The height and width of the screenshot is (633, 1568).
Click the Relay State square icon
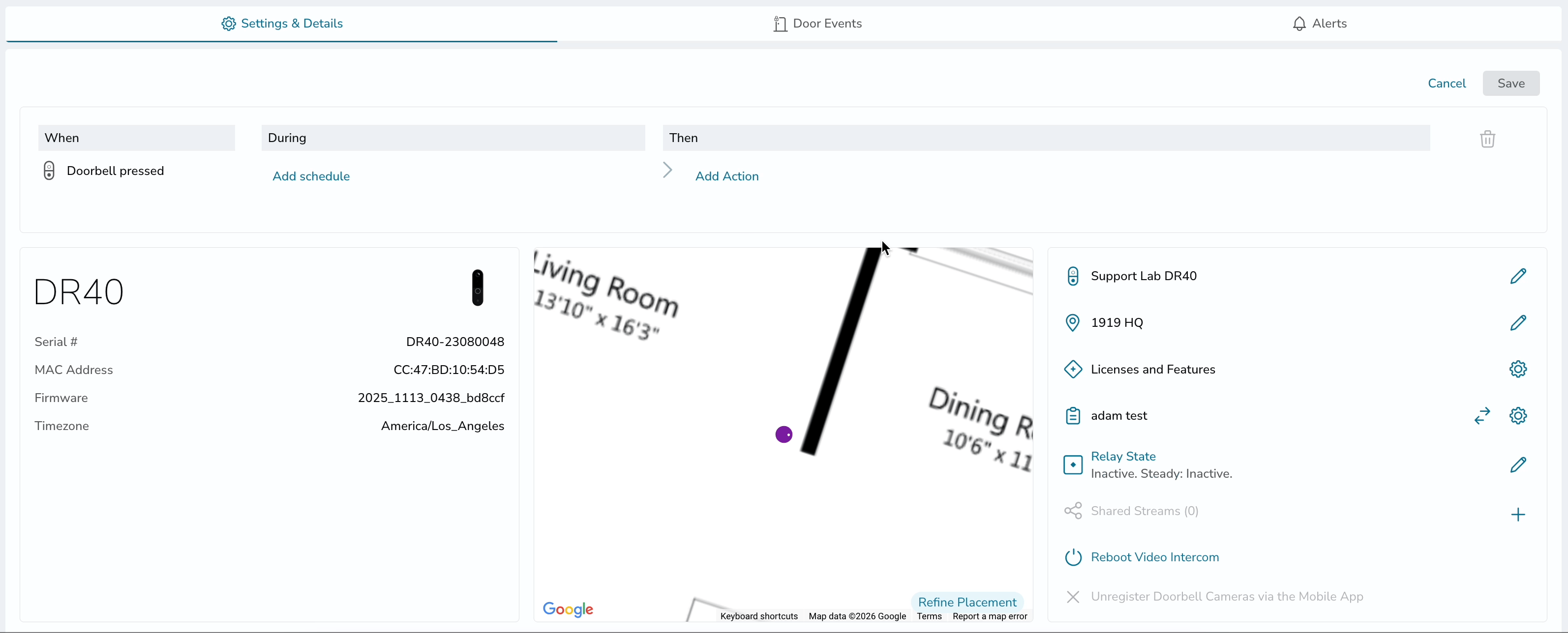tap(1073, 465)
